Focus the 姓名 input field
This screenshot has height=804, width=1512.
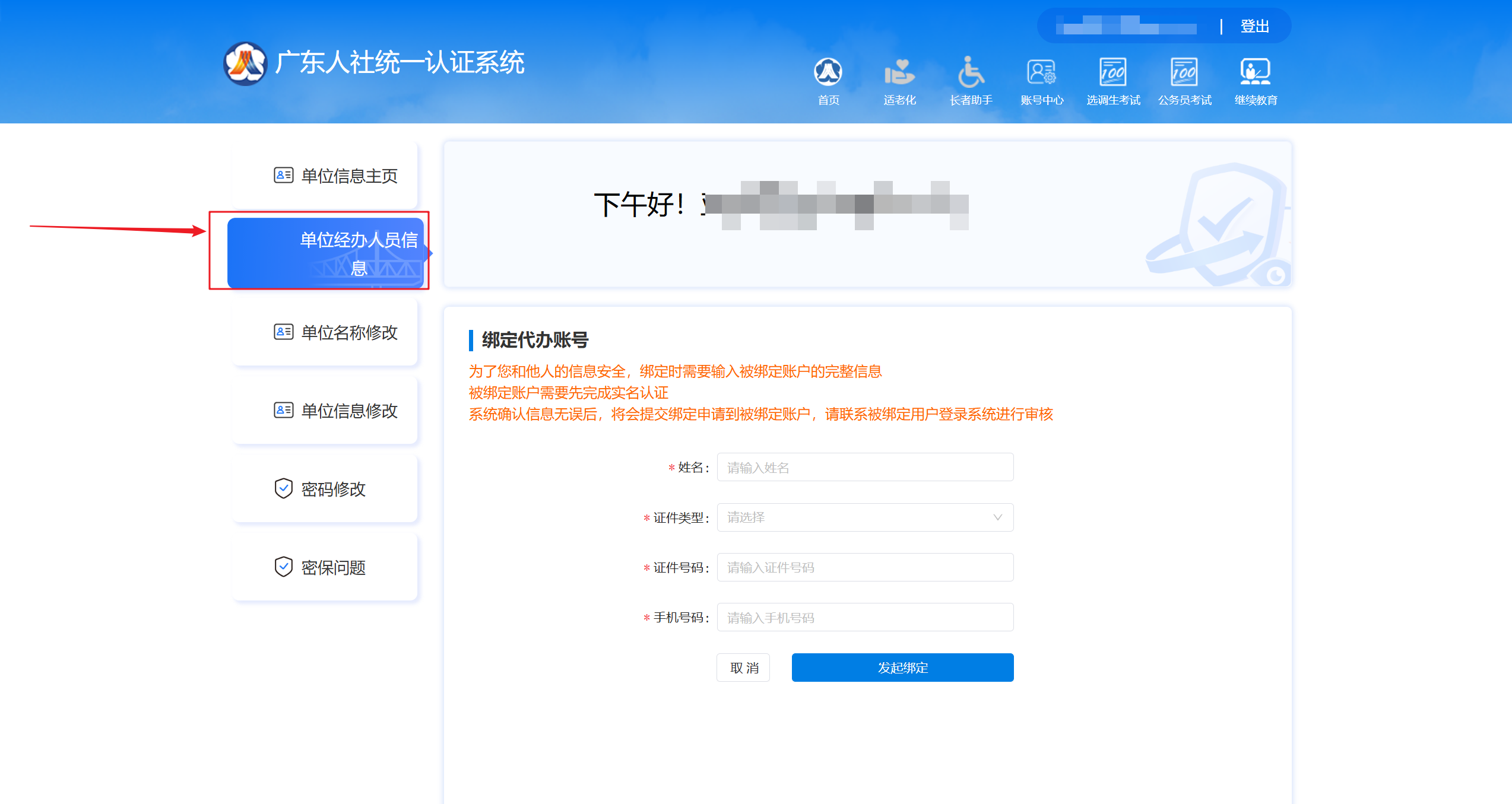pyautogui.click(x=864, y=468)
